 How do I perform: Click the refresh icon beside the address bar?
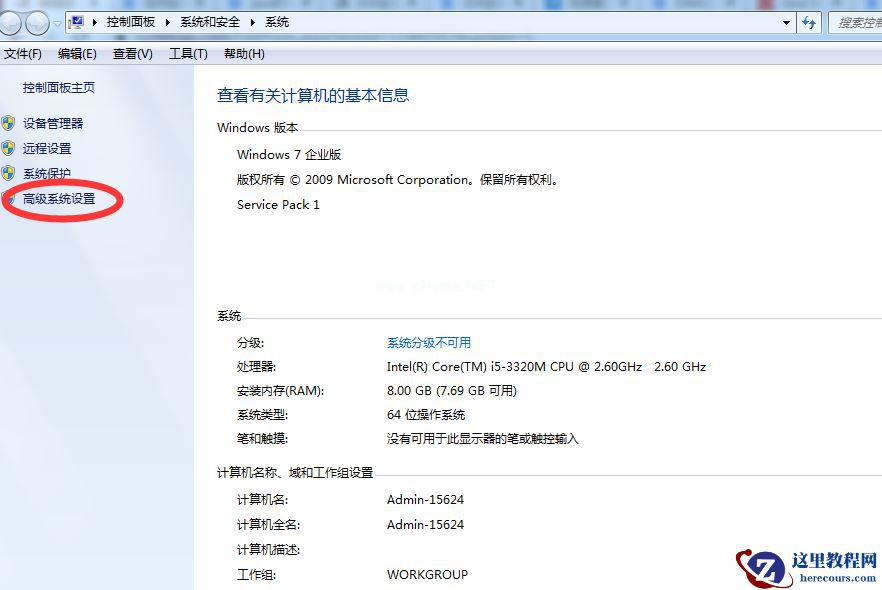point(809,22)
